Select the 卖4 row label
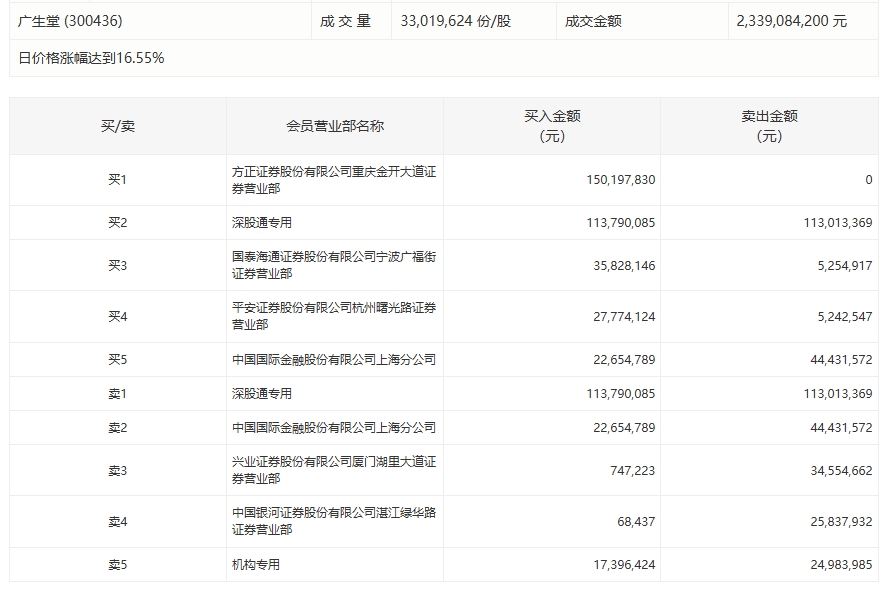 click(118, 522)
